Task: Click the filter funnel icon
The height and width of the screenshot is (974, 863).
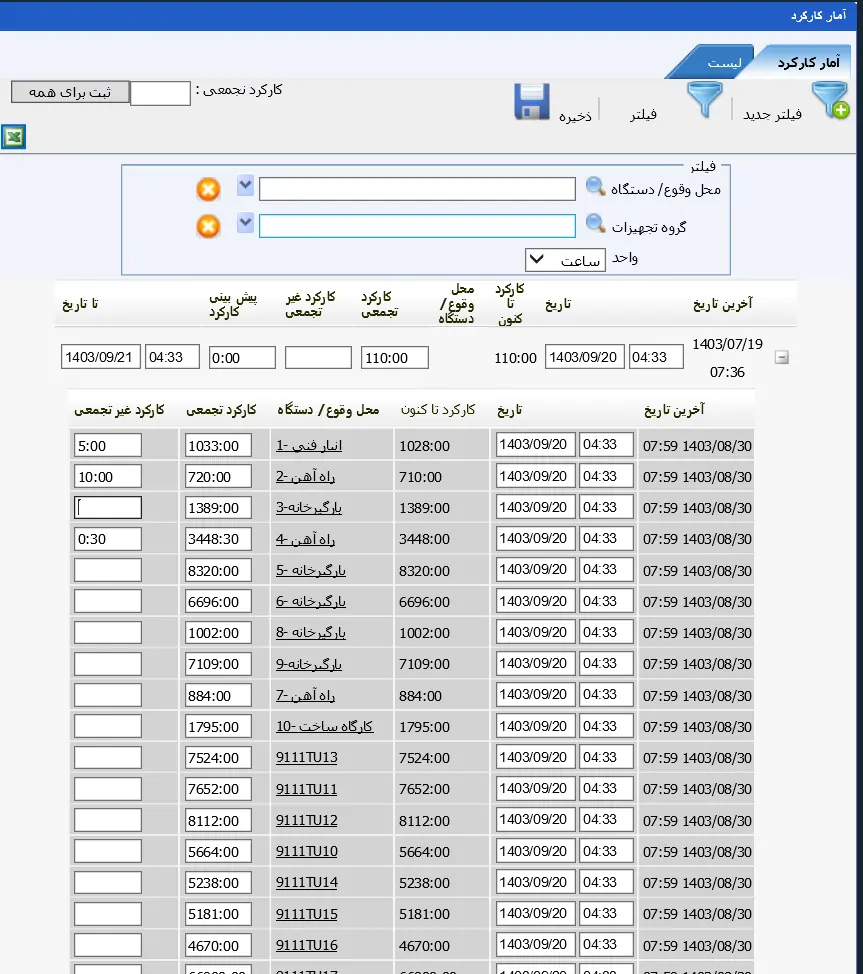Action: pyautogui.click(x=704, y=101)
